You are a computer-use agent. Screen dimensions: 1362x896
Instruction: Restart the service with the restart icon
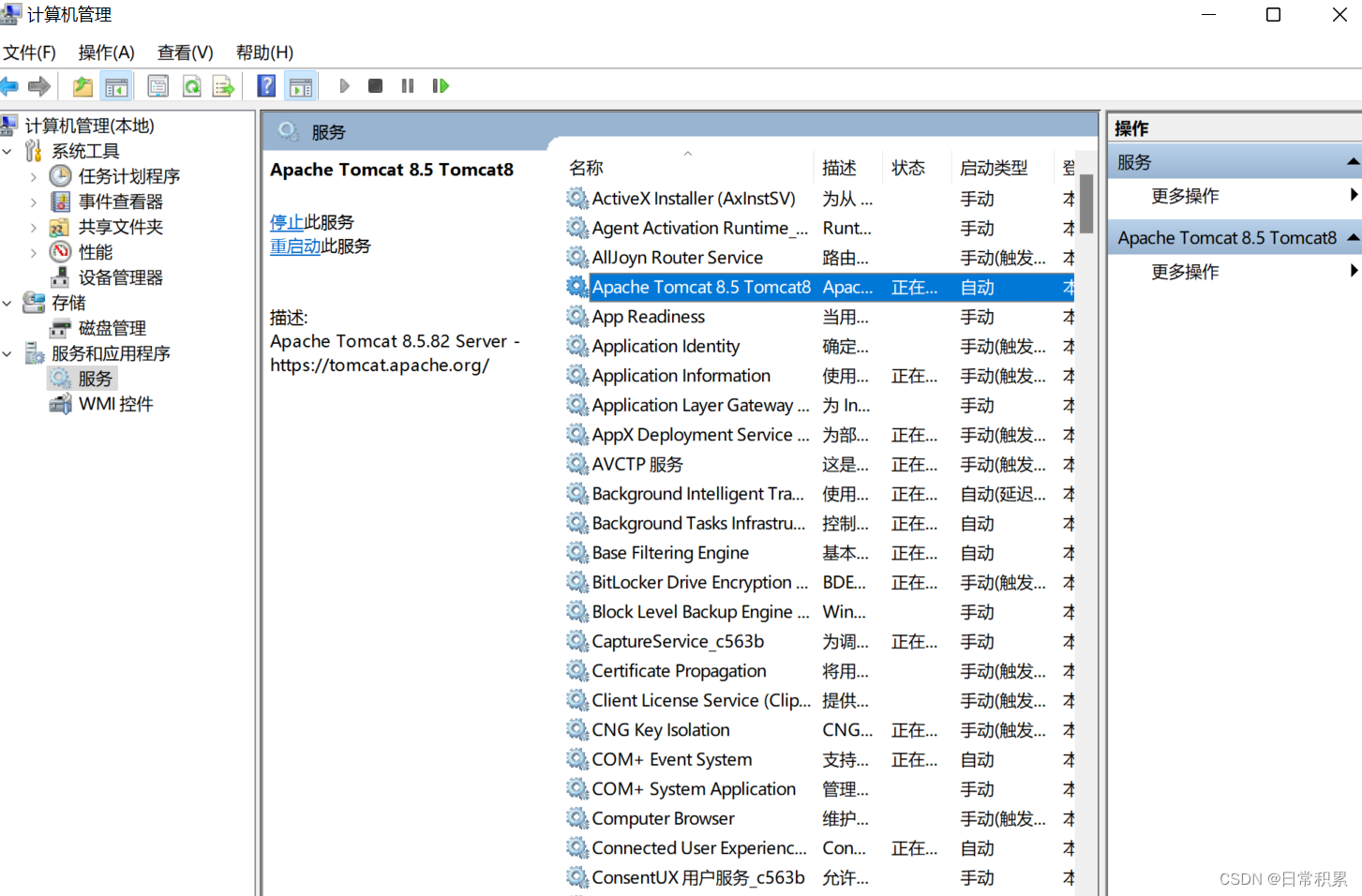[x=441, y=86]
